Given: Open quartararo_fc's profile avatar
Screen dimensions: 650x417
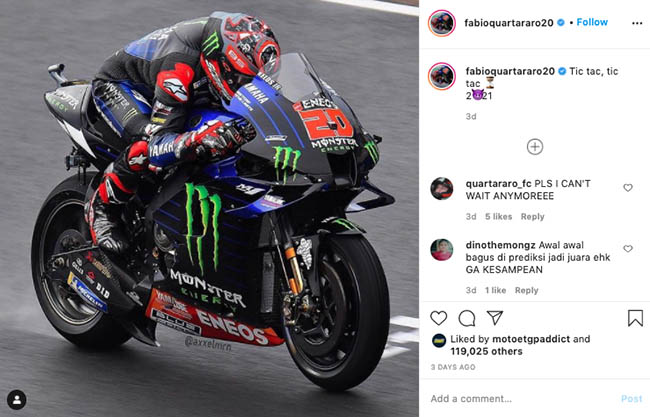Looking at the screenshot, I should [441, 189].
